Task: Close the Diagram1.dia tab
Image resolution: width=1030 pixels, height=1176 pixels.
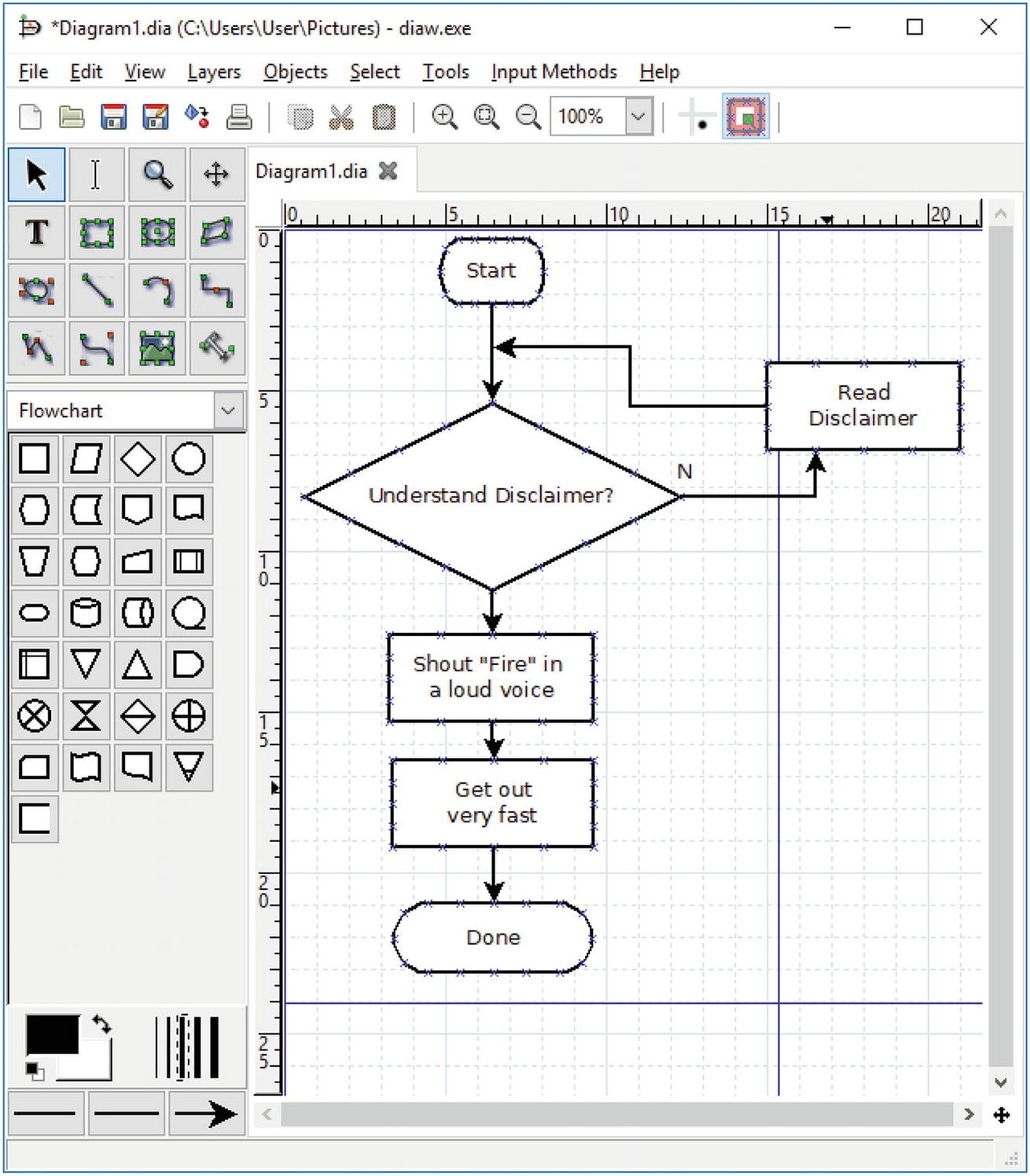Action: pos(388,171)
